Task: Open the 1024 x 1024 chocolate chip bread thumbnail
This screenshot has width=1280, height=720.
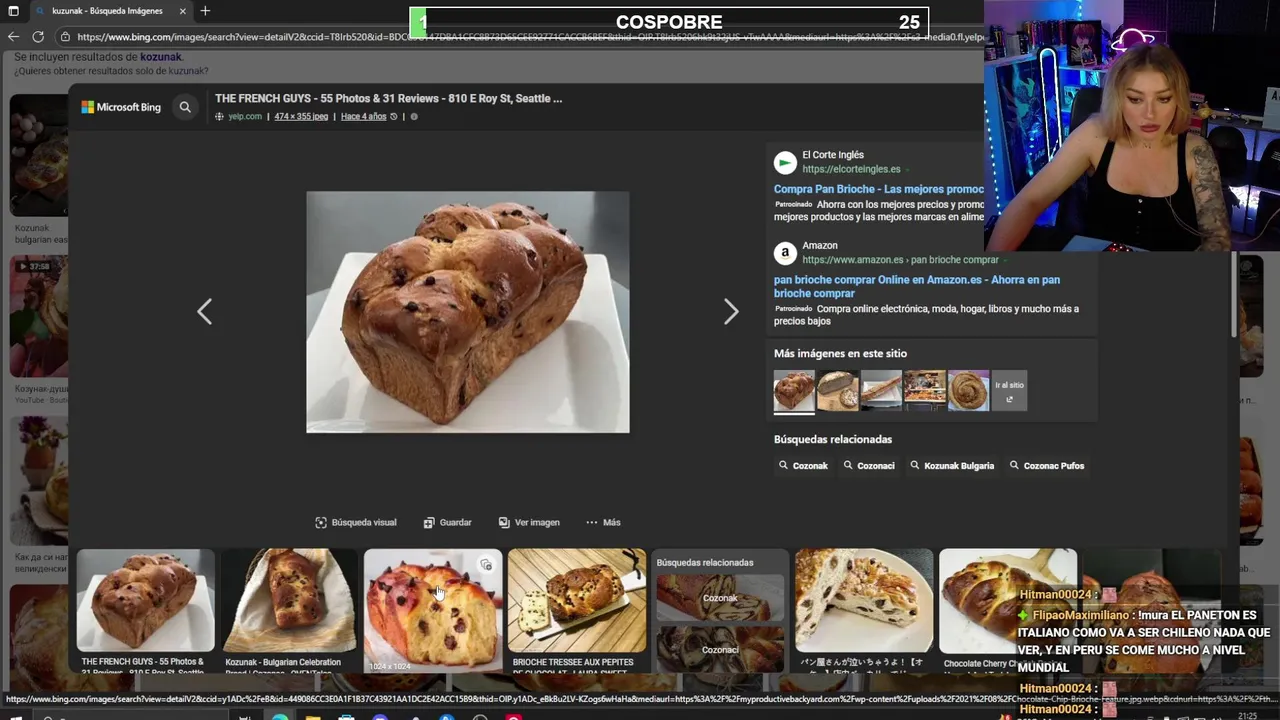Action: (433, 609)
